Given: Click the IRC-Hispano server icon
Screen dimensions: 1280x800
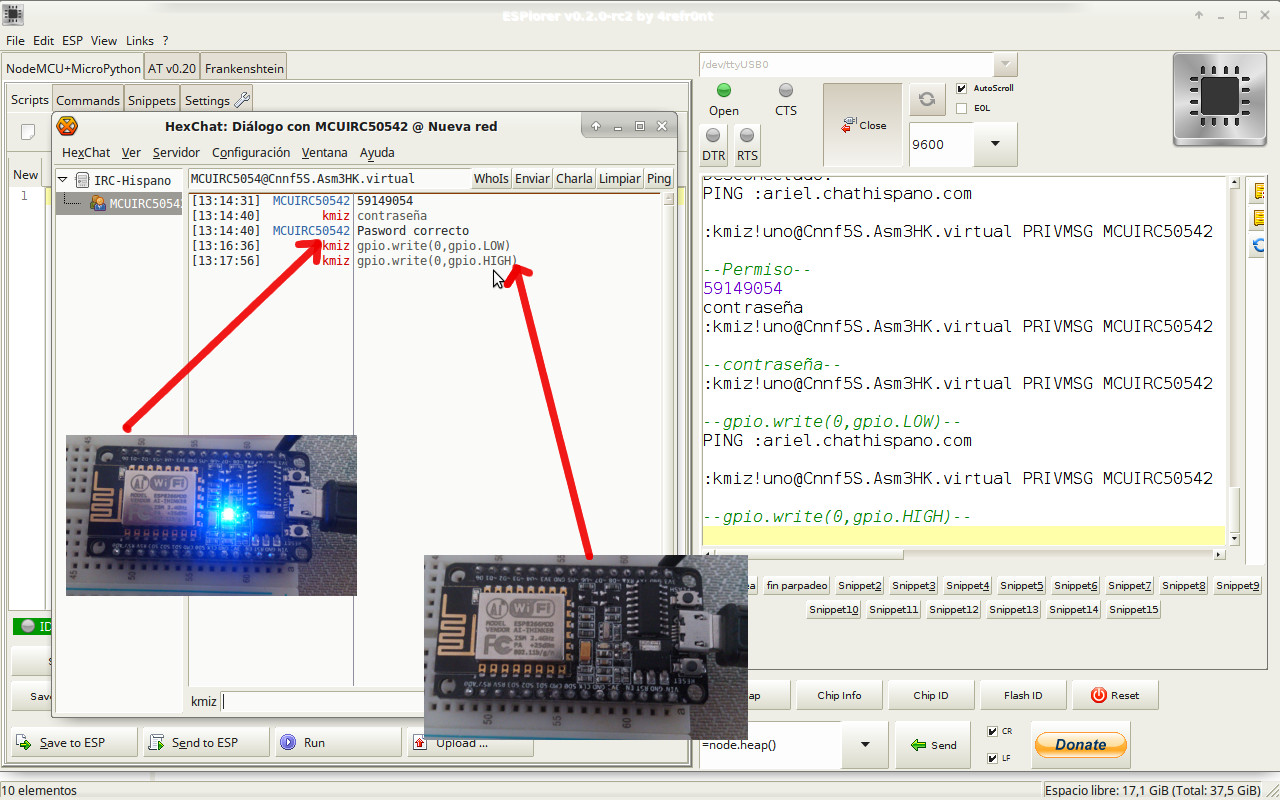Looking at the screenshot, I should click(82, 180).
